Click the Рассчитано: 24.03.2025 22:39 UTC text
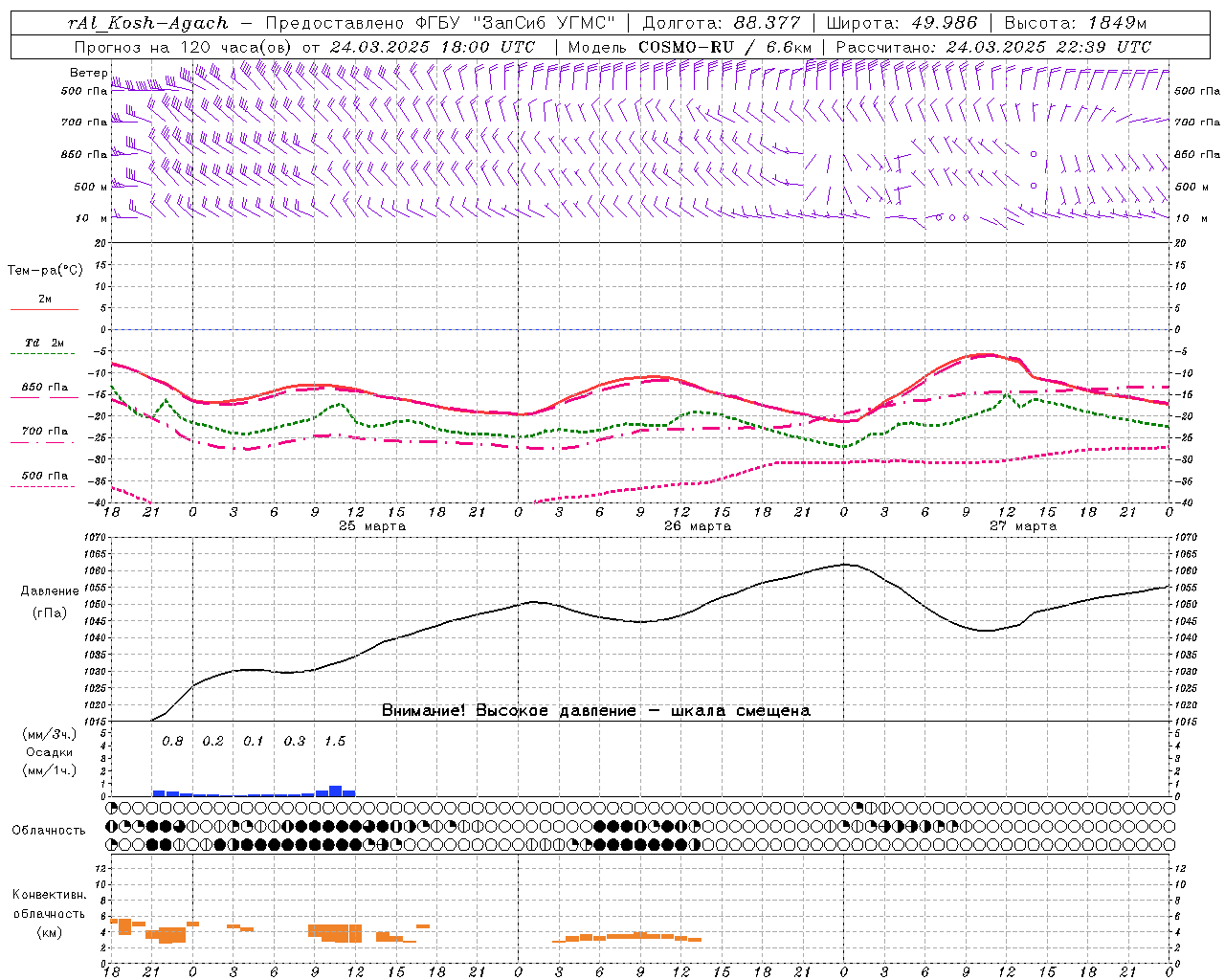 click(x=993, y=47)
